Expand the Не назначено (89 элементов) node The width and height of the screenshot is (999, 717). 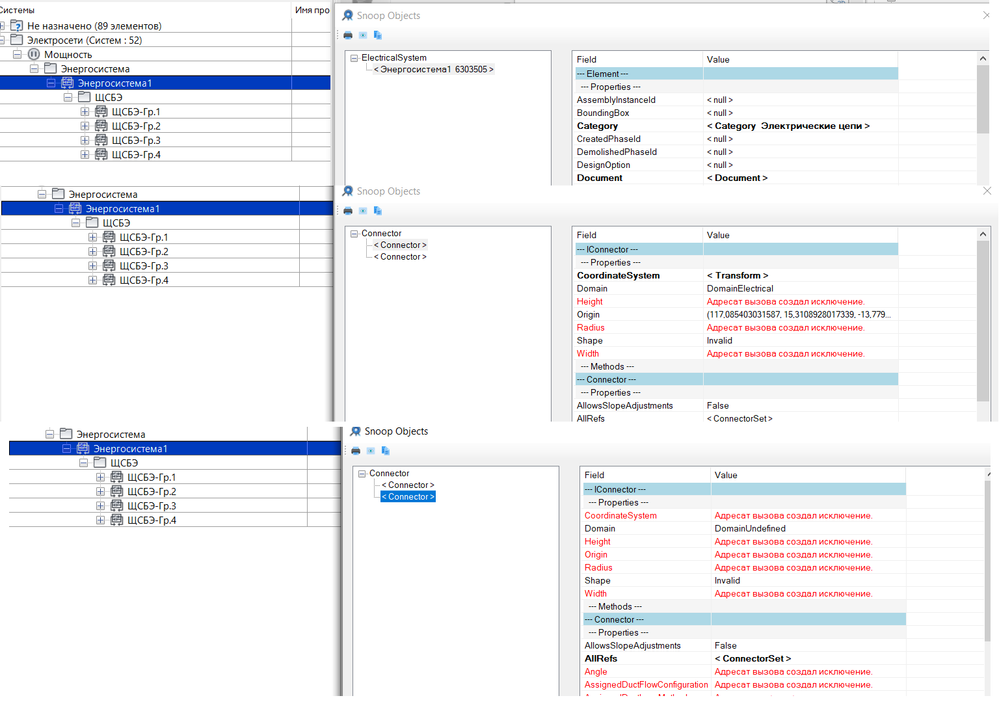[2, 26]
